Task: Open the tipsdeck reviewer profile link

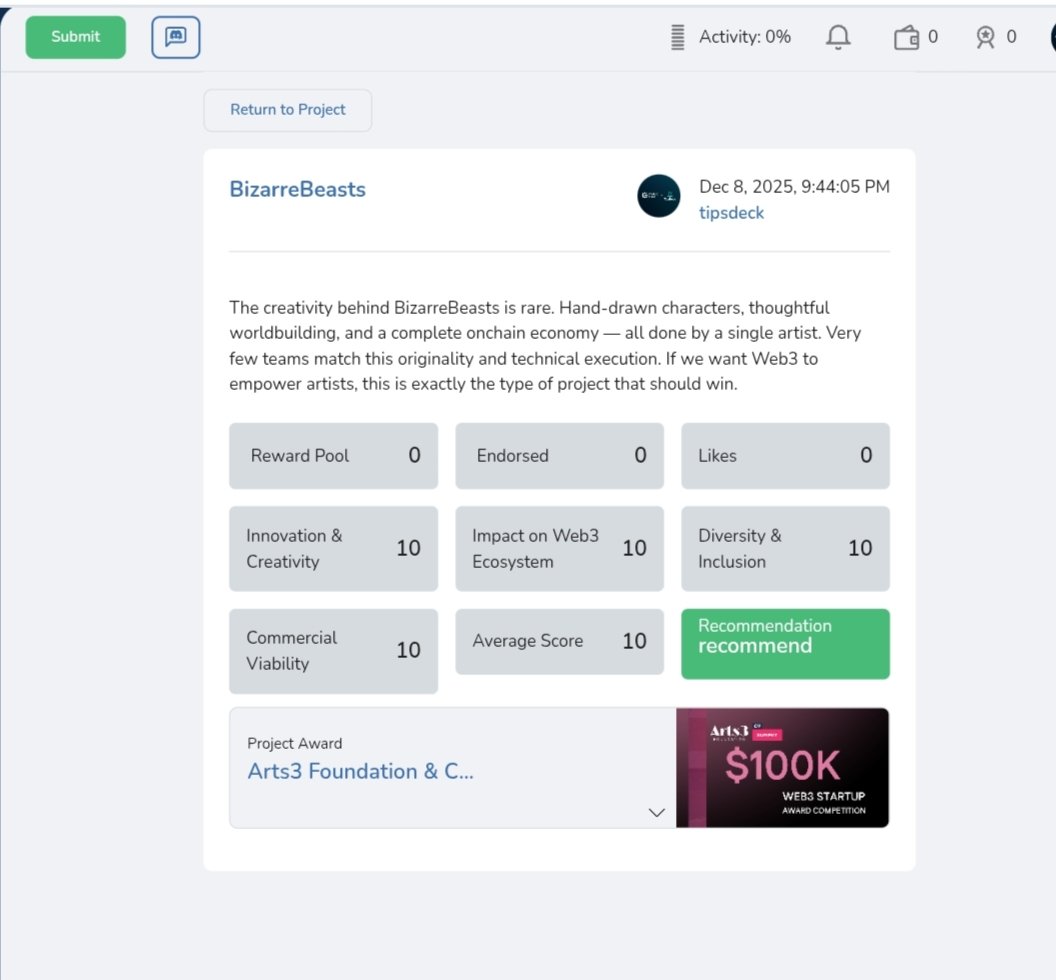Action: point(731,212)
